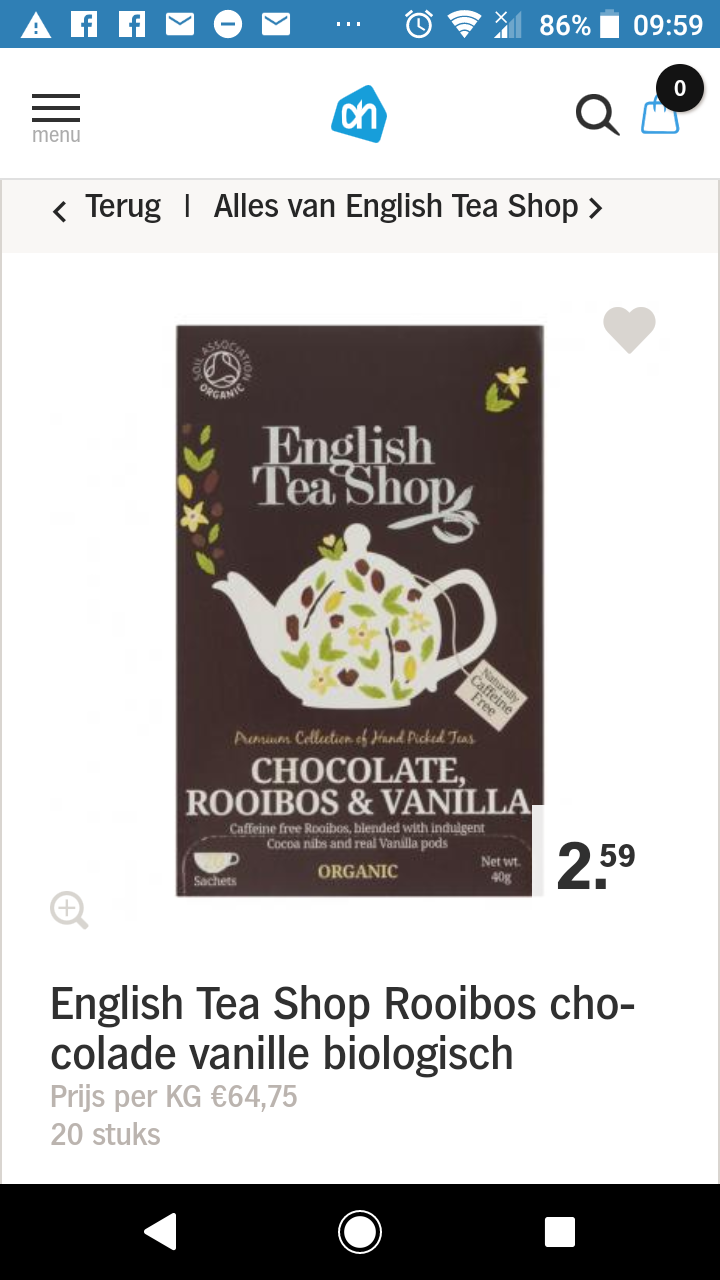Tap the cart item count badge
720x1280 pixels.
pos(680,88)
